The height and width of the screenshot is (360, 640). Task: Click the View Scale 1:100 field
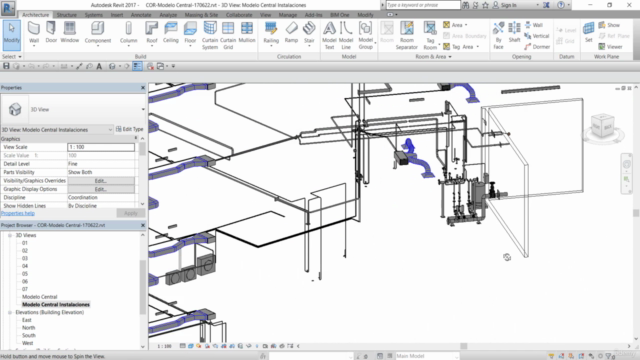(101, 147)
